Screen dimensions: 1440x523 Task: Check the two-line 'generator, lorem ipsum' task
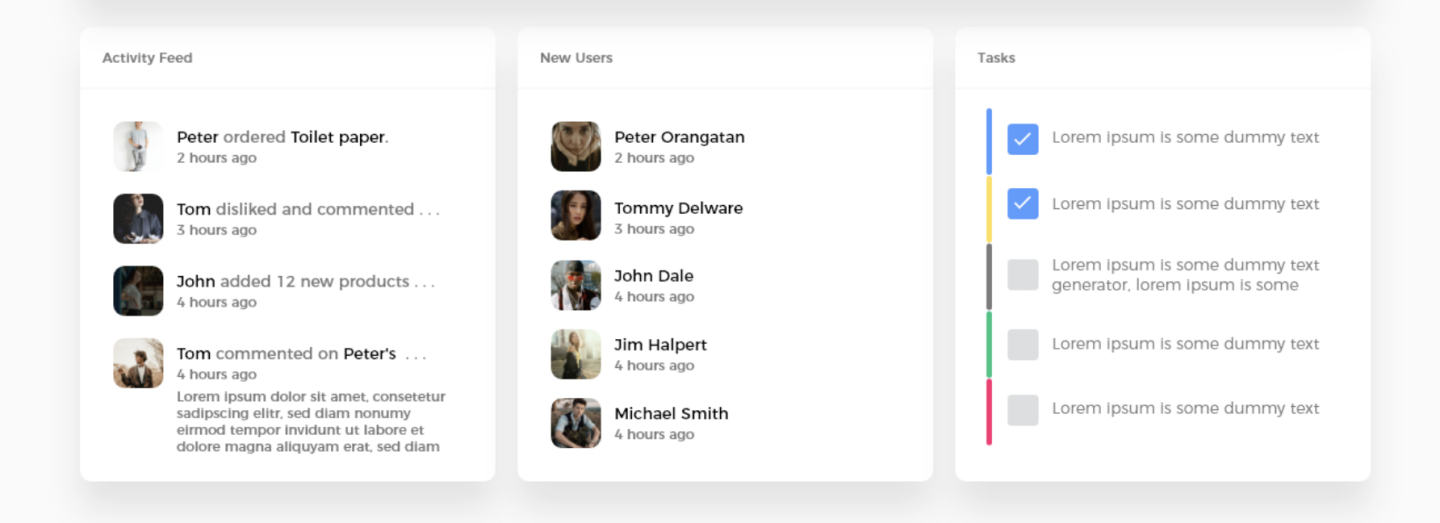point(1022,275)
